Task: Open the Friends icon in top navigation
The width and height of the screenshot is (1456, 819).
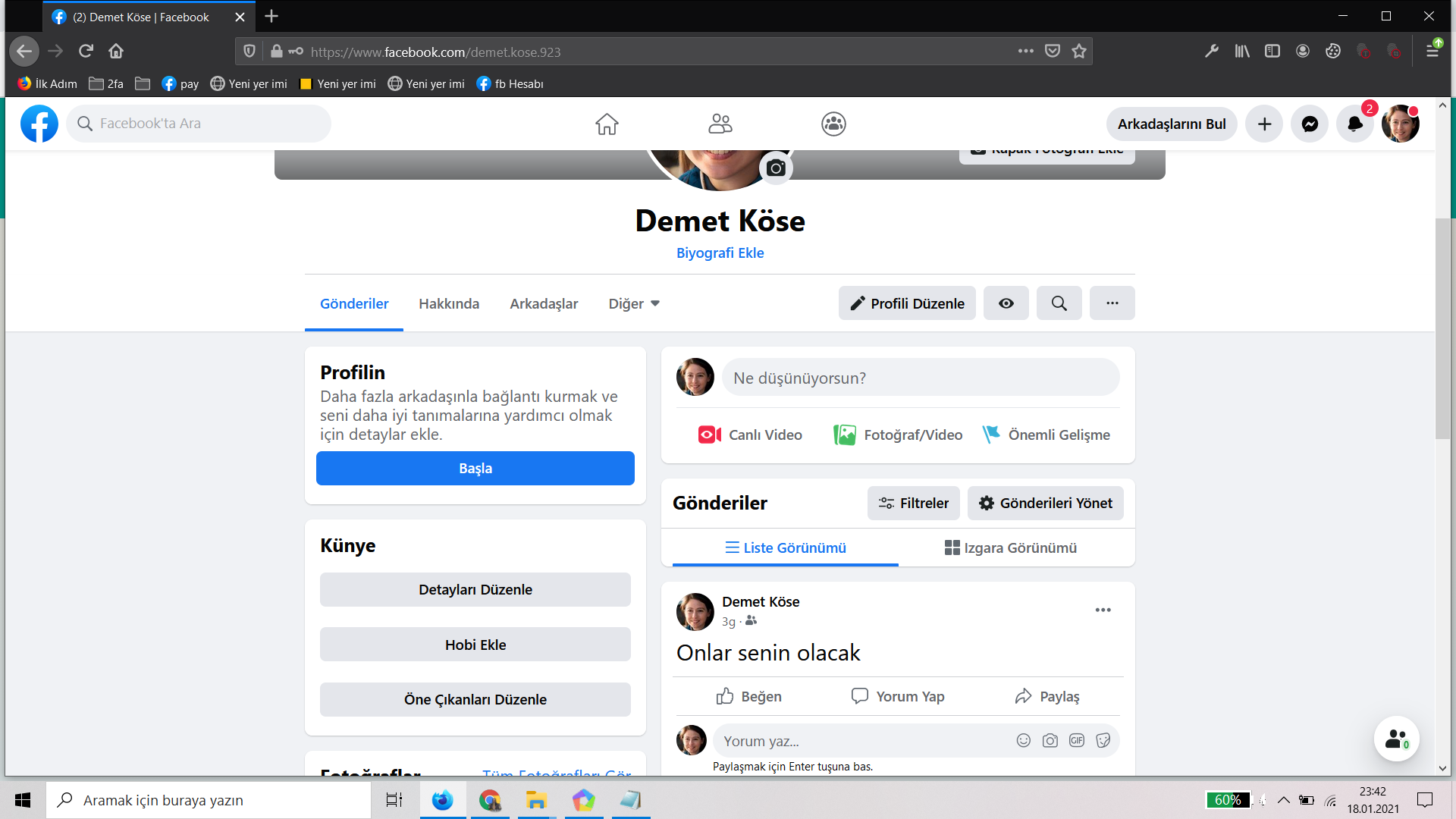Action: click(720, 124)
